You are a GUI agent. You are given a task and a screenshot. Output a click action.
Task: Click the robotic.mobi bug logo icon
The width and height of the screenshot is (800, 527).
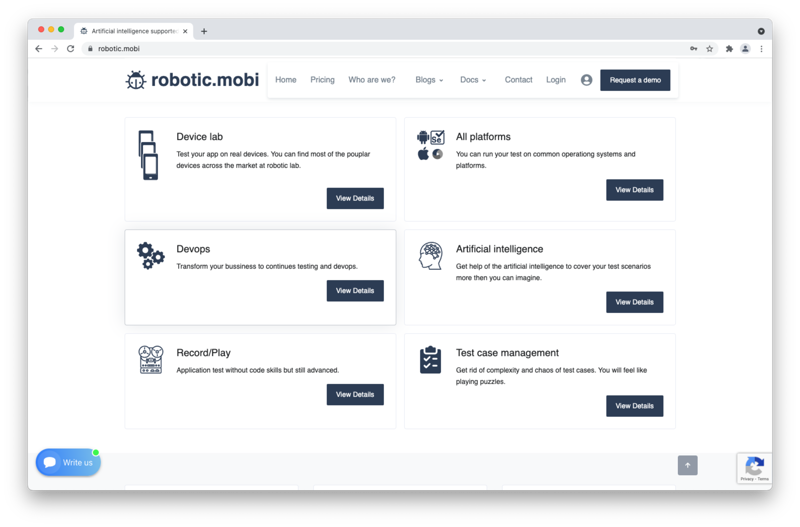[x=136, y=80]
